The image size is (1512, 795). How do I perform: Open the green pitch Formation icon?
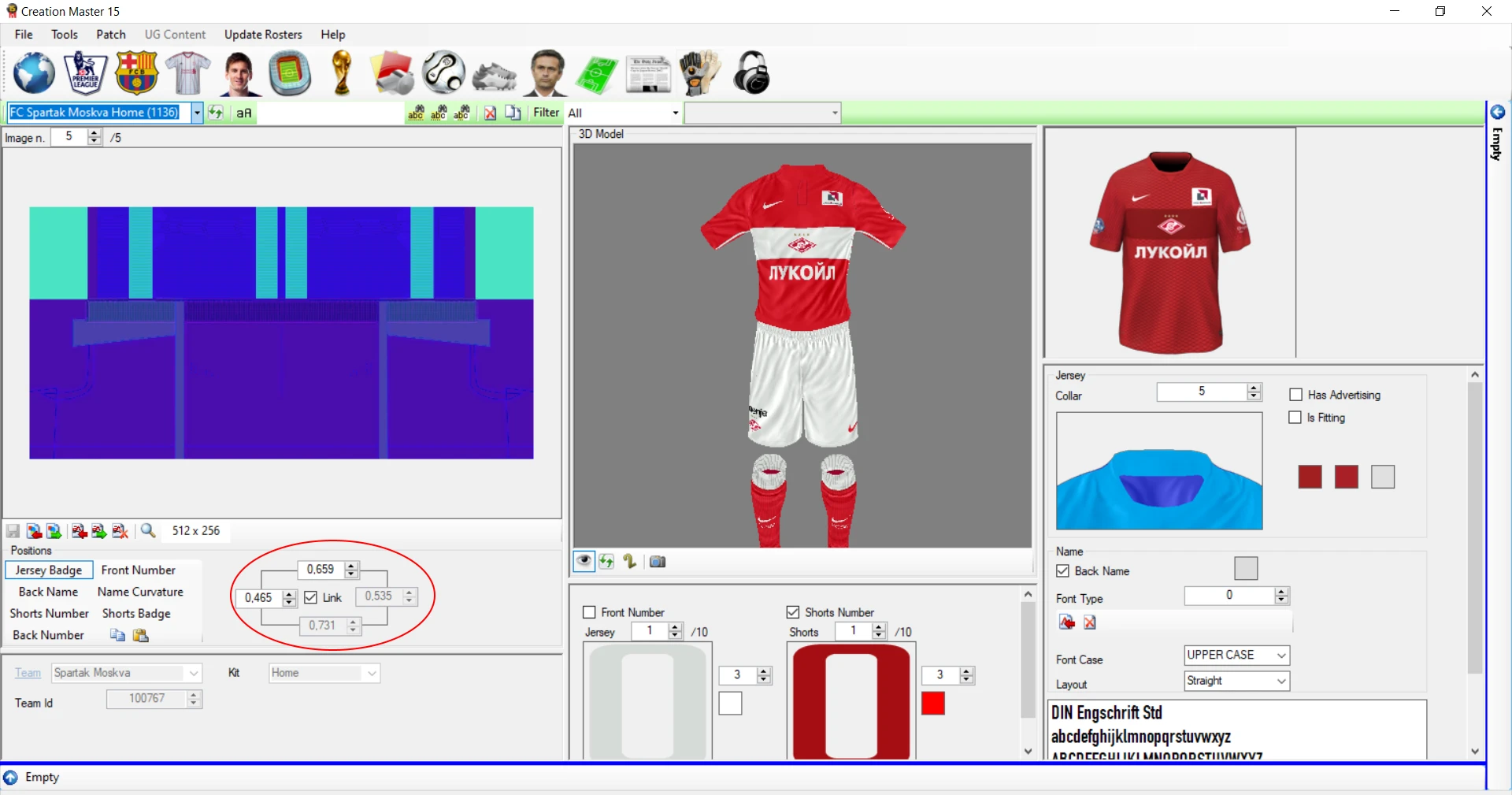[597, 75]
